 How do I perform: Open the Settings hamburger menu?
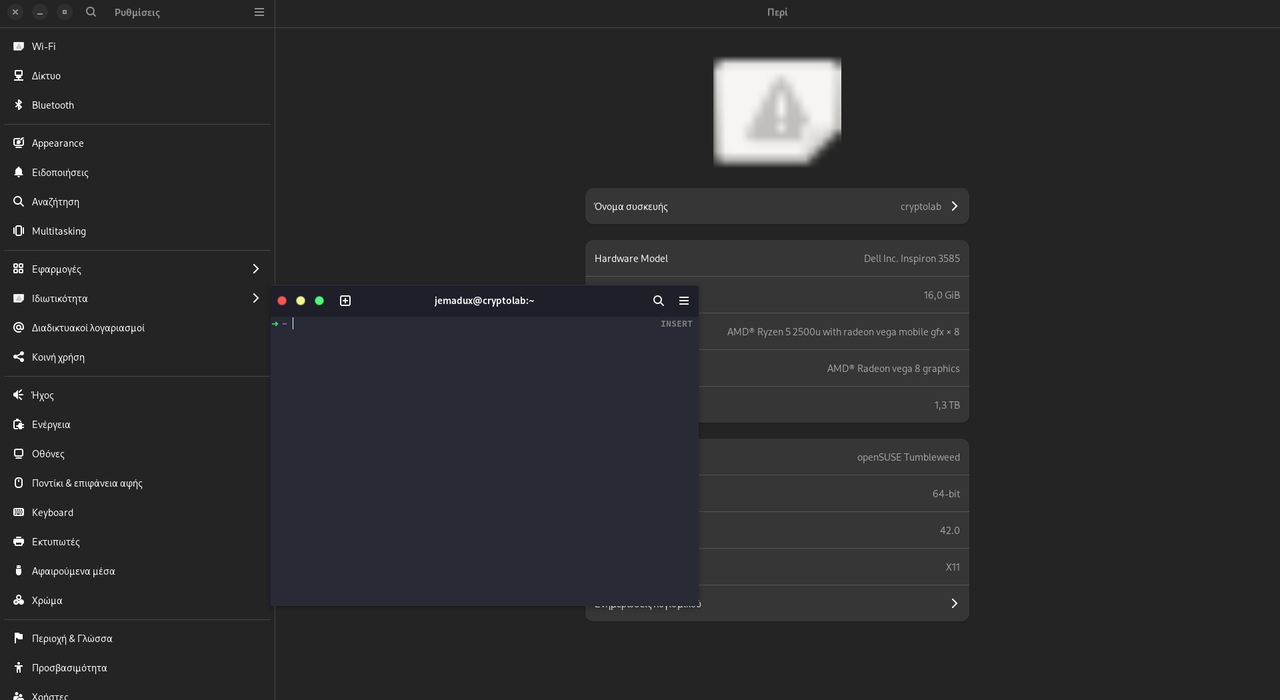pyautogui.click(x=259, y=12)
